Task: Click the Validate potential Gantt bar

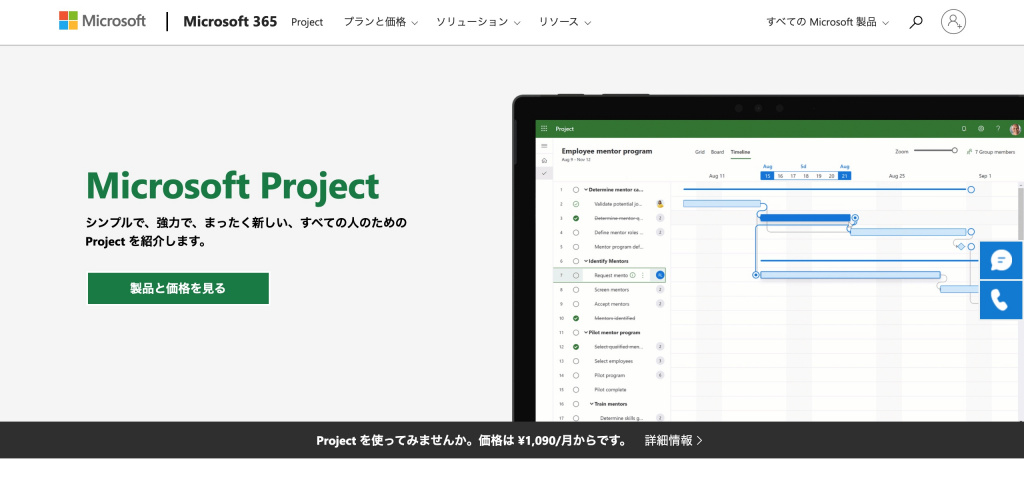Action: pos(722,204)
